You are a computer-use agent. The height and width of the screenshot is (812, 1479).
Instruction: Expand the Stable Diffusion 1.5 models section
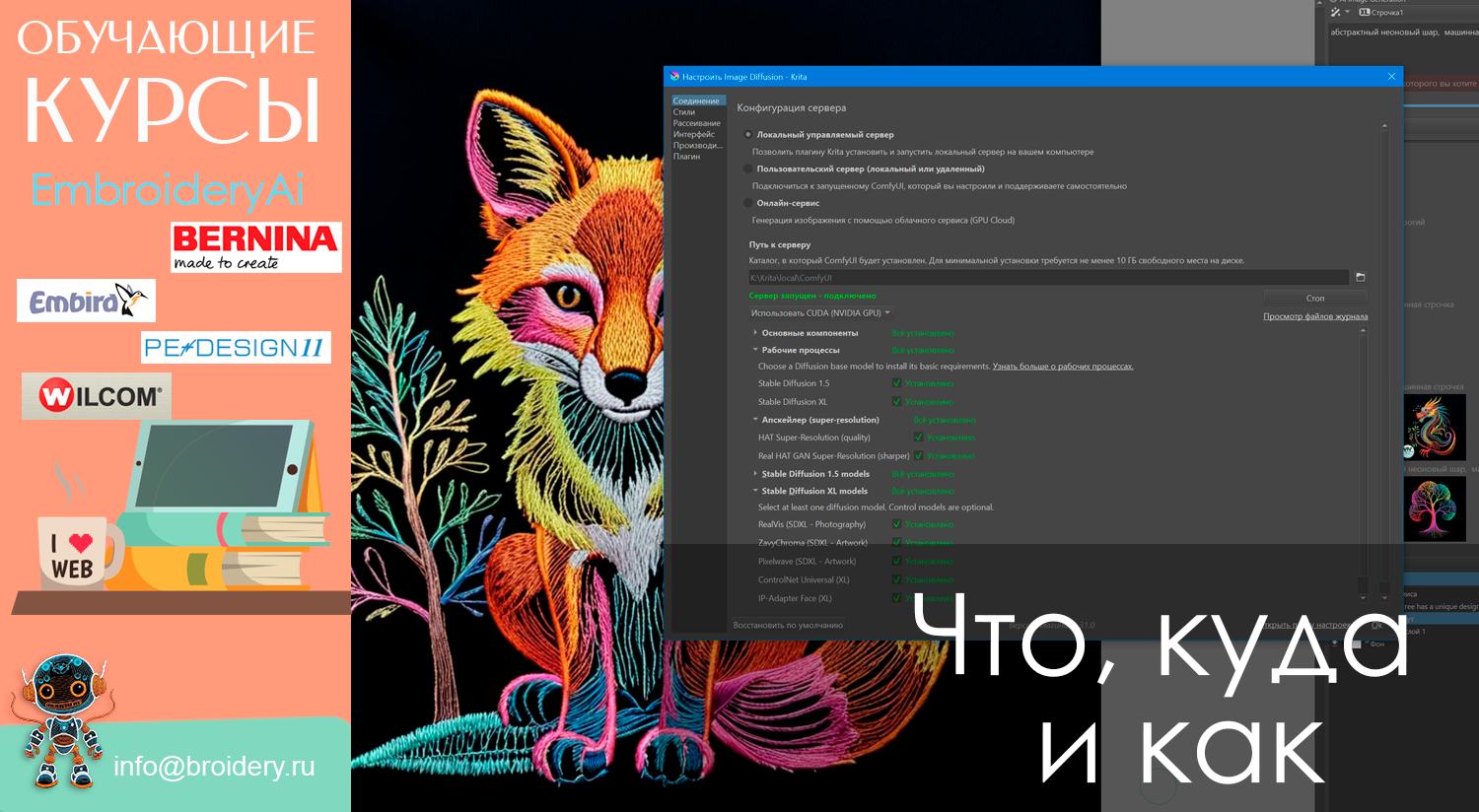coord(755,474)
